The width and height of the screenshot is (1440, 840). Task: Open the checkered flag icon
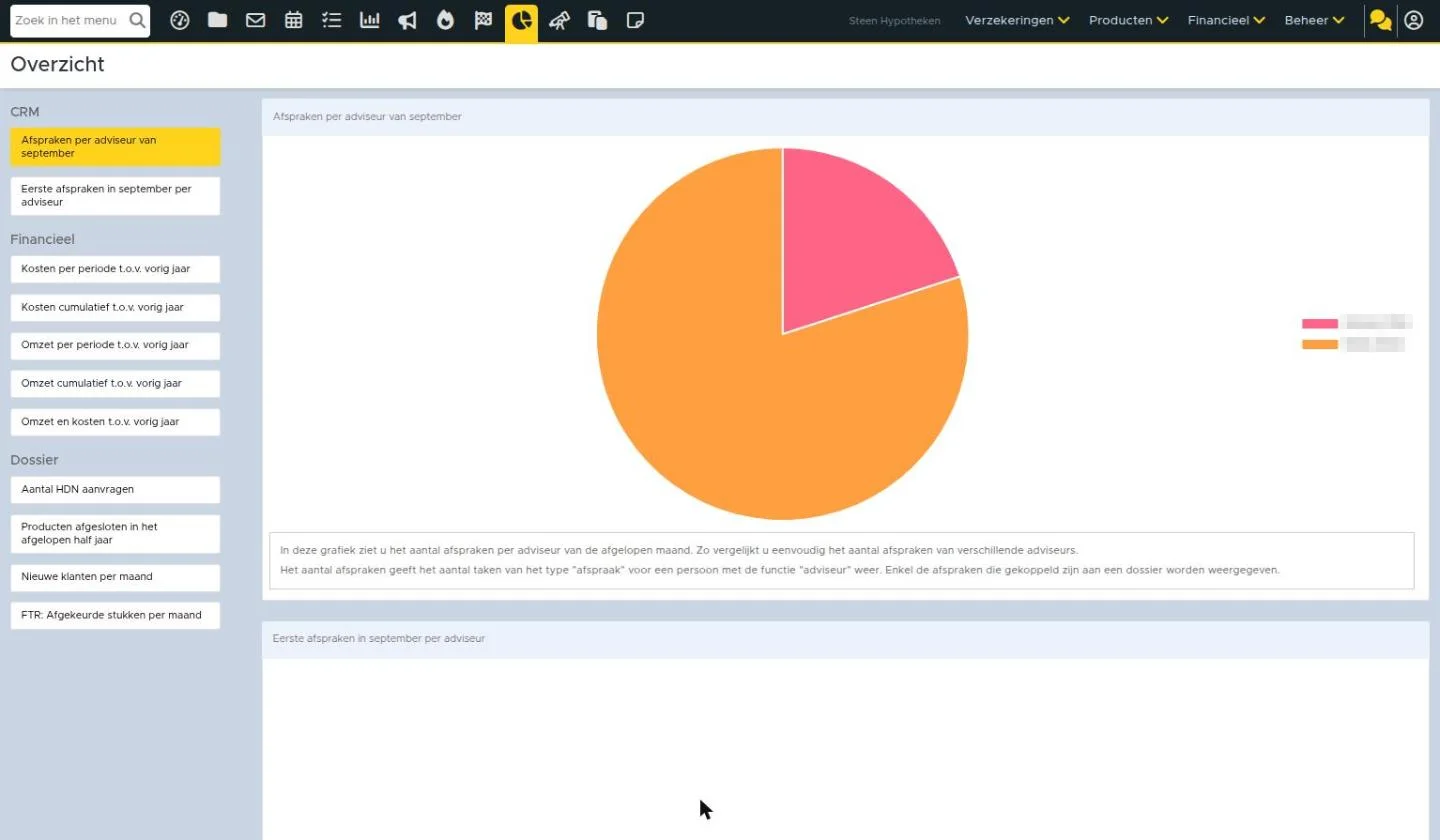pyautogui.click(x=483, y=20)
